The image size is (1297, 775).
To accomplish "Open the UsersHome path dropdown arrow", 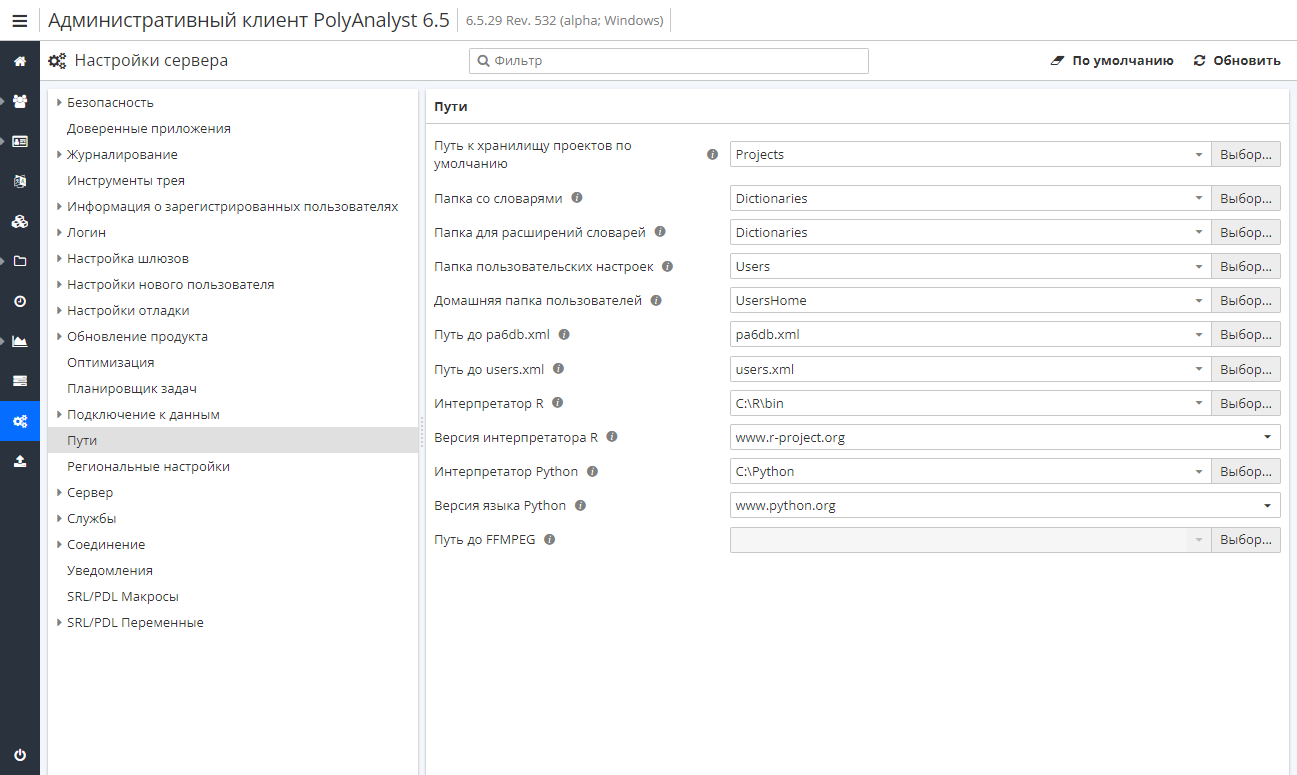I will (x=1199, y=300).
